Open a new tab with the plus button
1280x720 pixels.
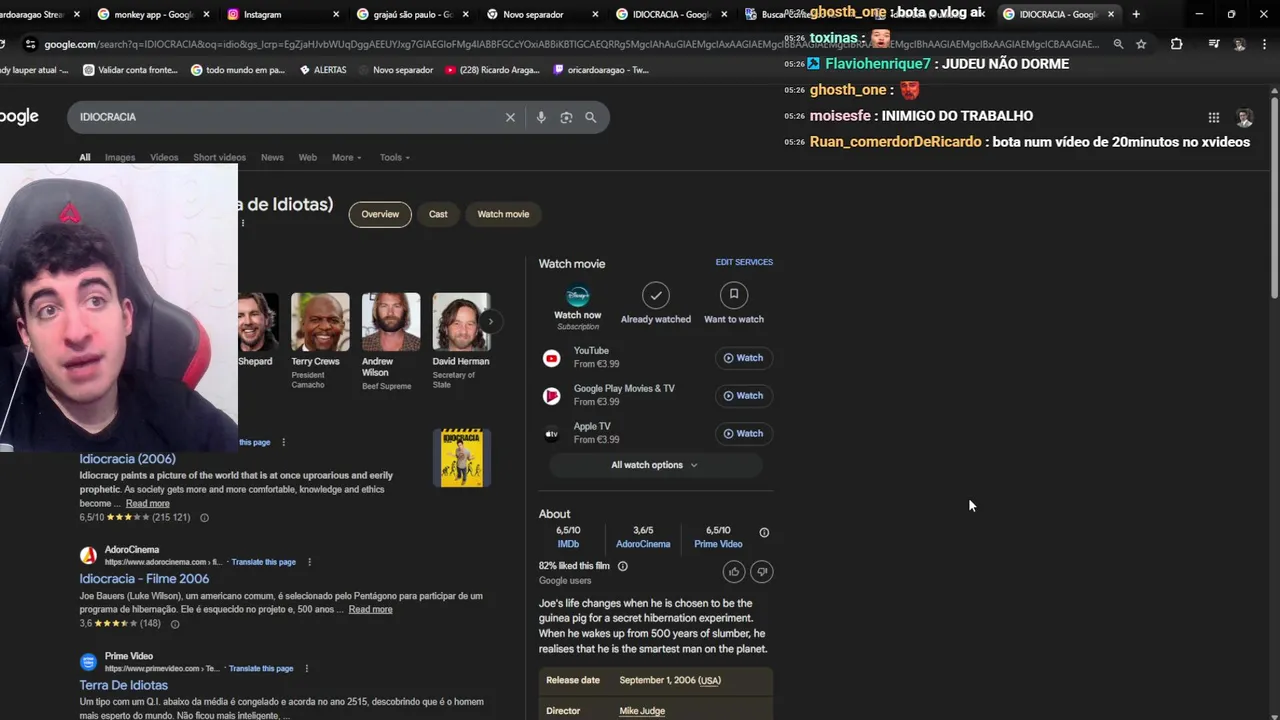click(1136, 14)
